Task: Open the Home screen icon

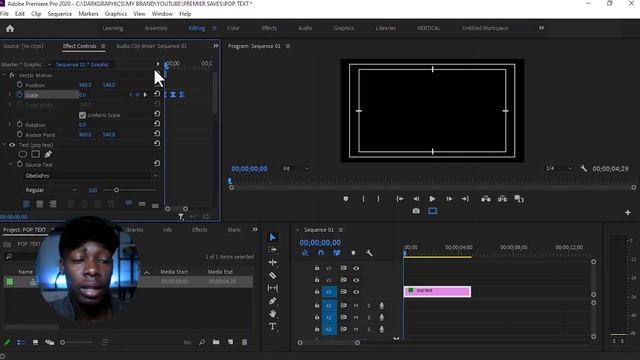Action: pos(10,28)
